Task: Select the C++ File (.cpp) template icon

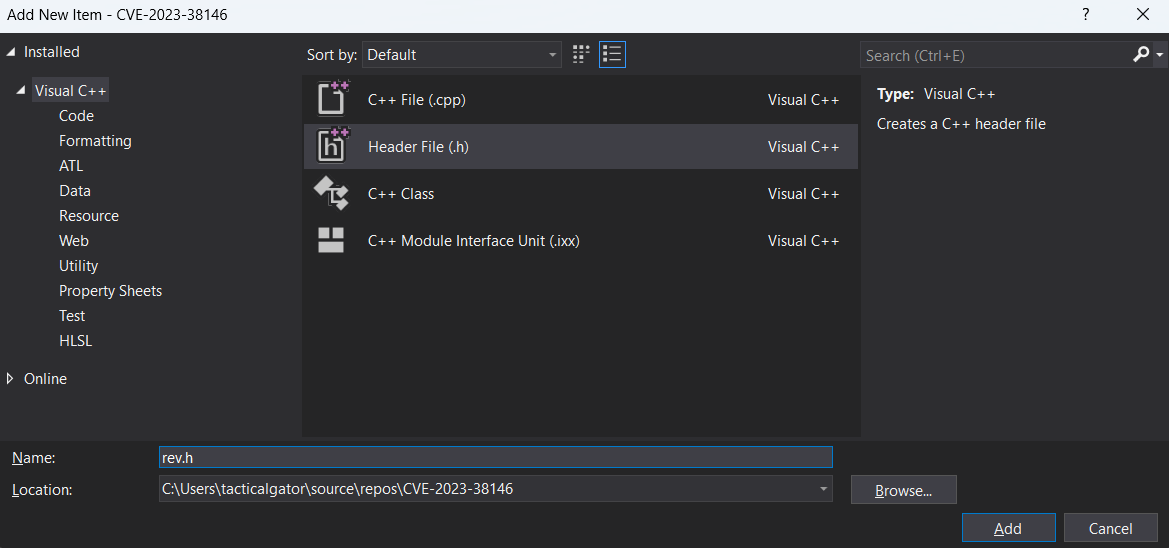Action: [333, 99]
